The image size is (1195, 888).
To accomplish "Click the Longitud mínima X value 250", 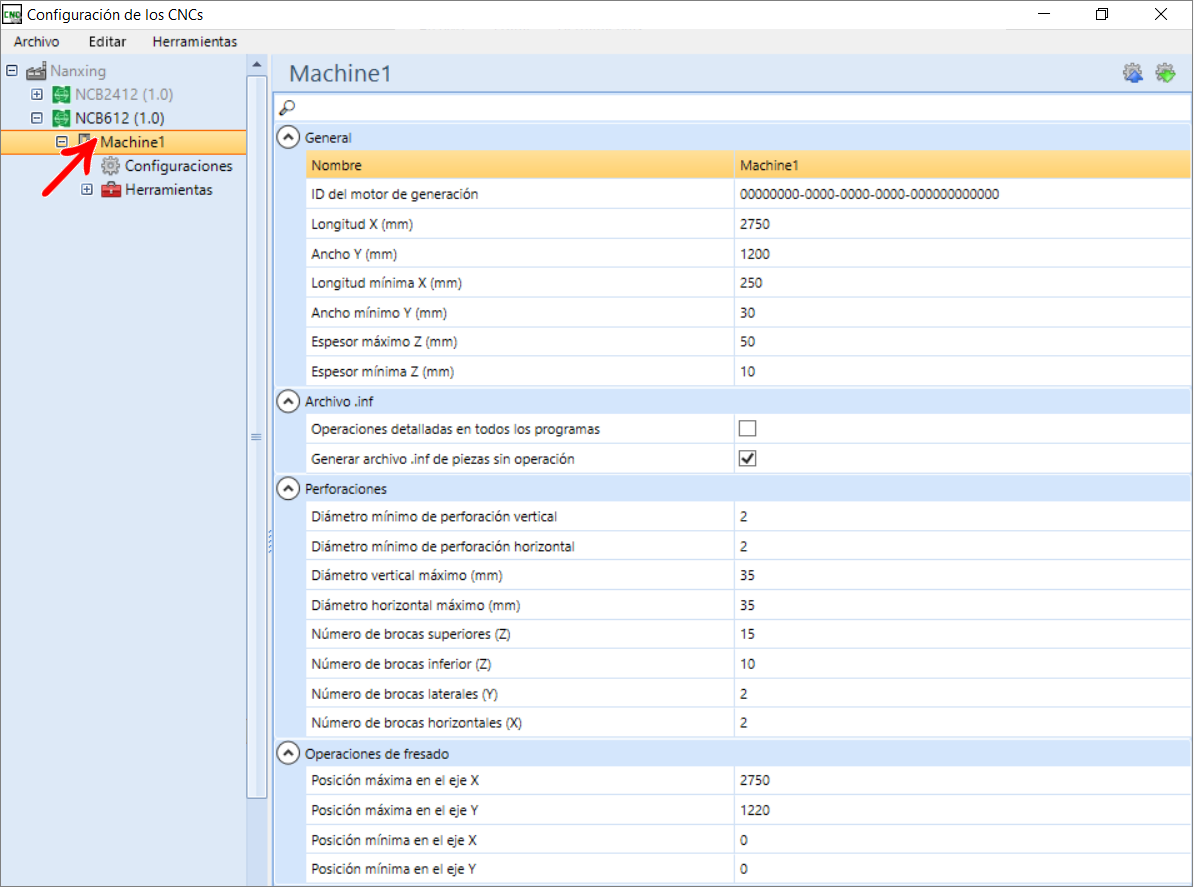I will 962,283.
